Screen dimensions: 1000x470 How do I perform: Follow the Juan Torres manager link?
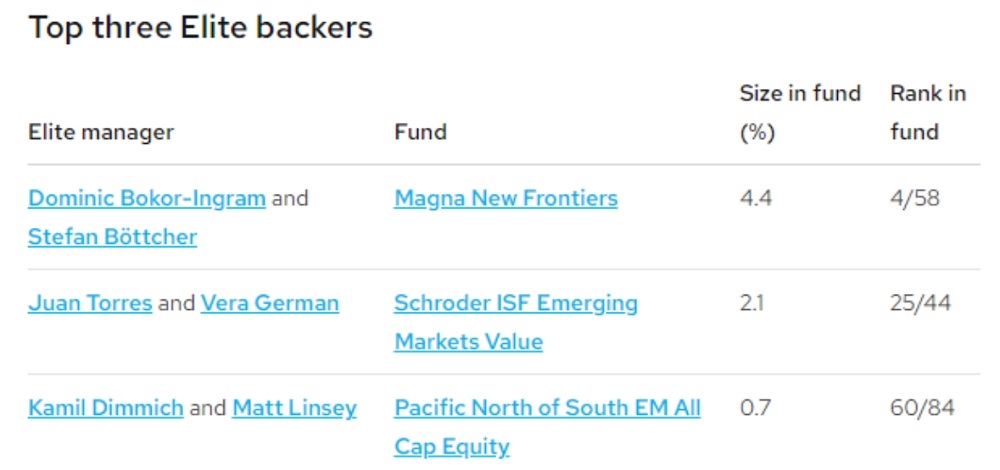point(90,303)
